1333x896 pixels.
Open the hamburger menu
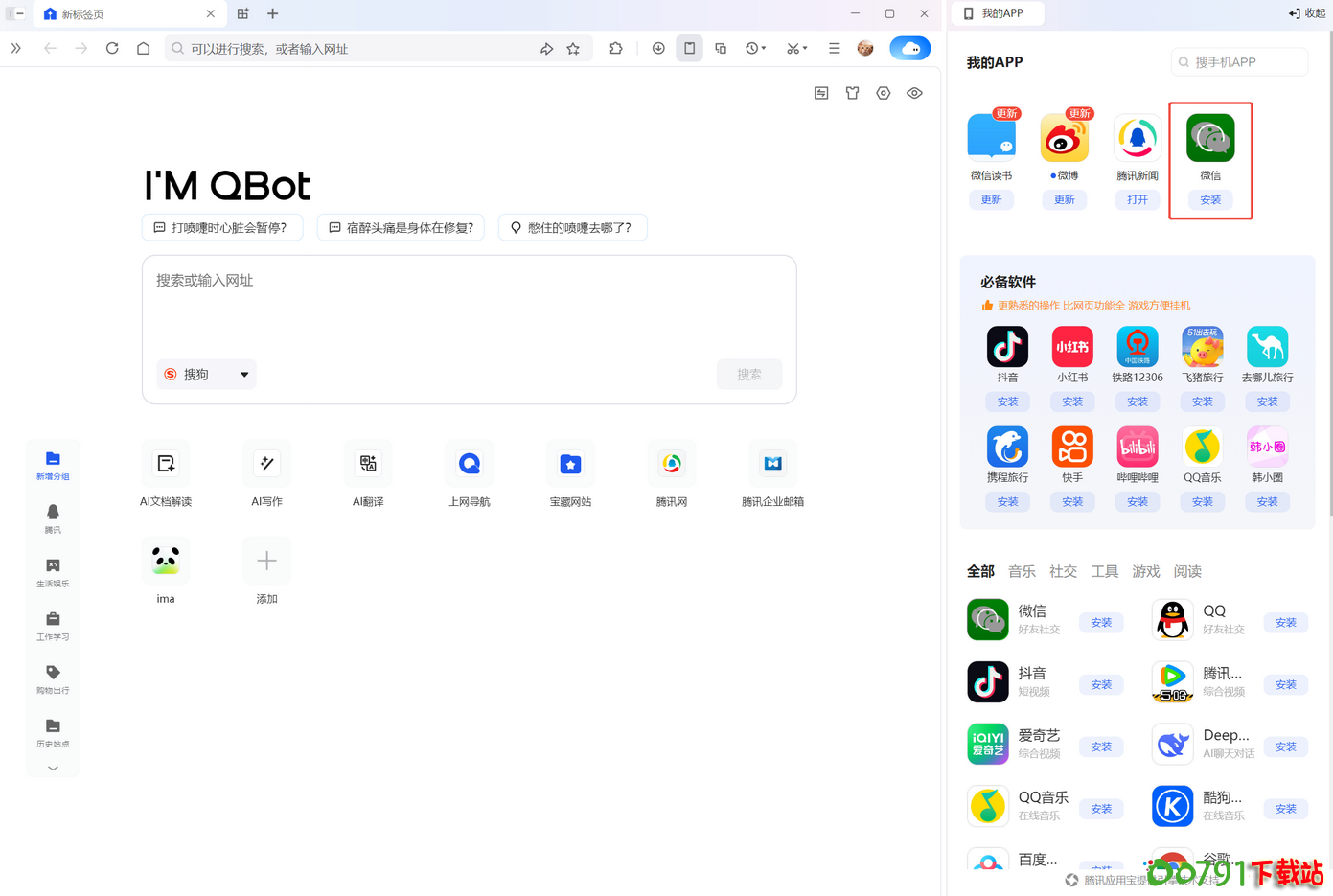click(x=834, y=48)
